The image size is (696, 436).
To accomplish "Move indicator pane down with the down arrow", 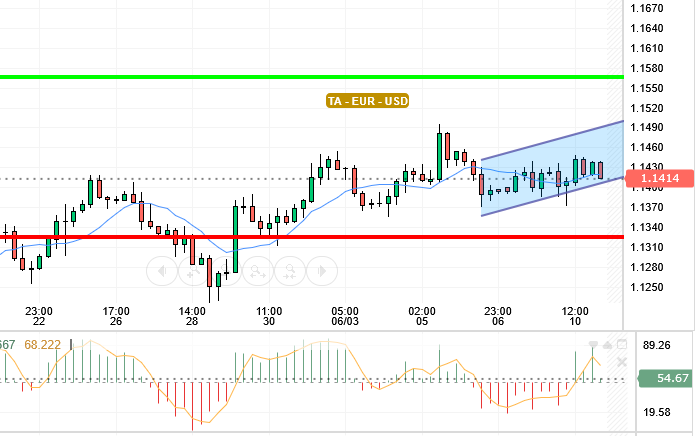I will (593, 344).
